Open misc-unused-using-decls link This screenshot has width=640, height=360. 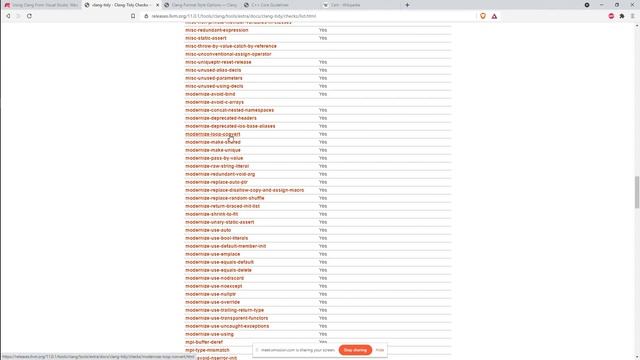click(214, 86)
